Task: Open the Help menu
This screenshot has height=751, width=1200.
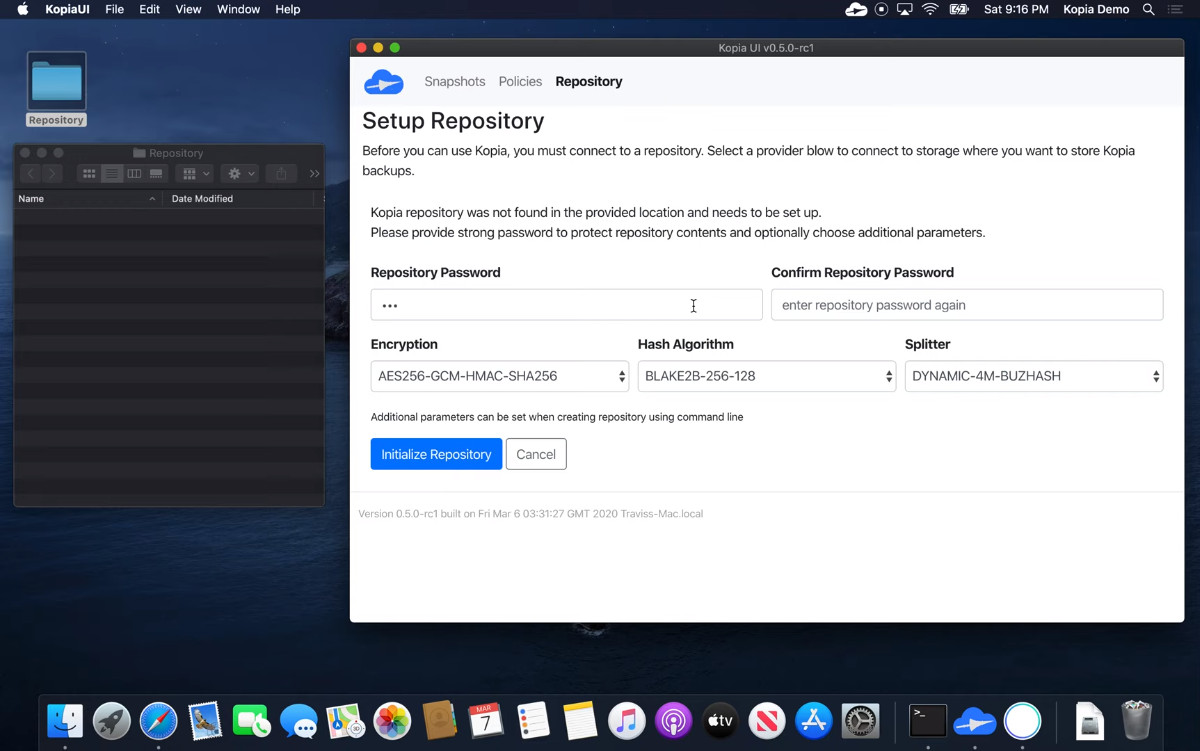Action: pos(288,9)
